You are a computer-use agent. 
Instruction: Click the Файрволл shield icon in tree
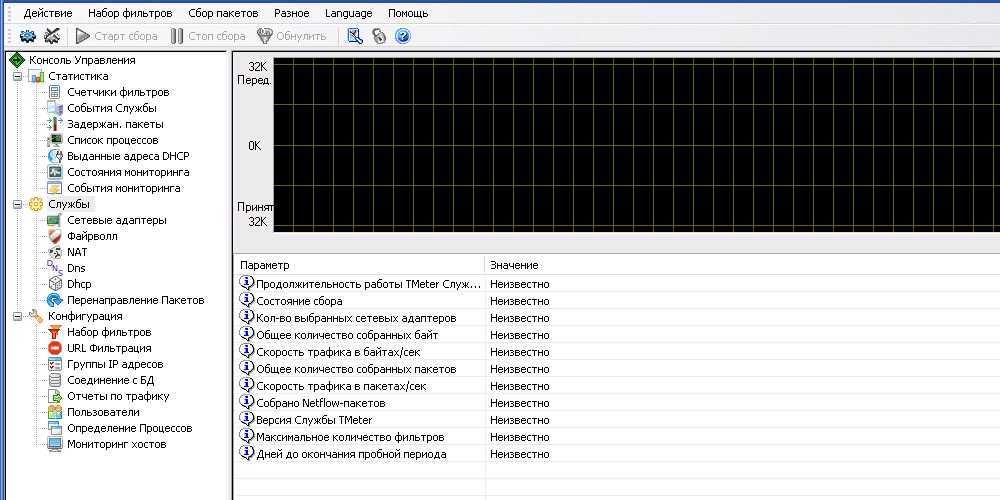pyautogui.click(x=56, y=236)
